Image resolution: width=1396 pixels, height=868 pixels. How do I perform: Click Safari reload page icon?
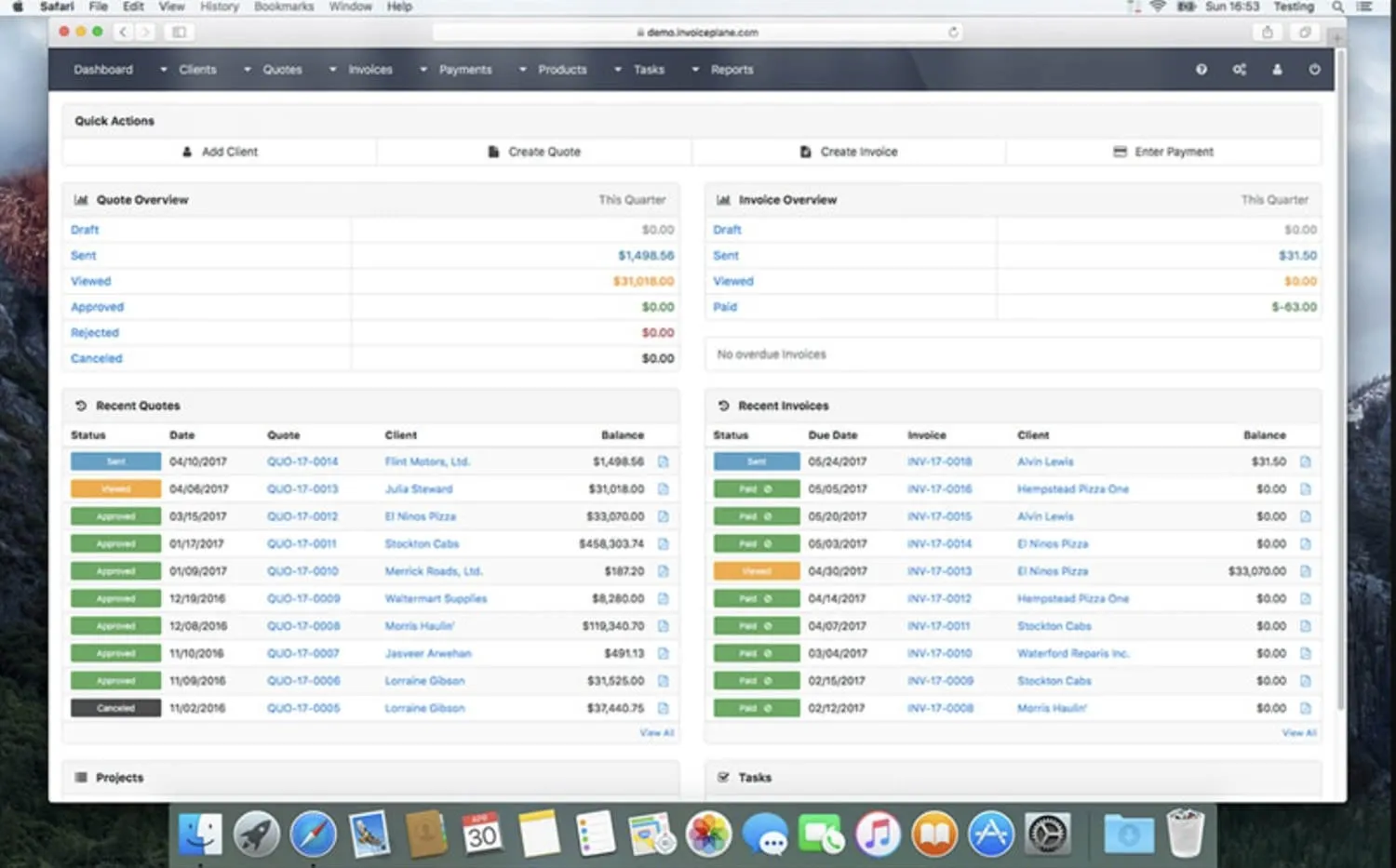pos(953,32)
